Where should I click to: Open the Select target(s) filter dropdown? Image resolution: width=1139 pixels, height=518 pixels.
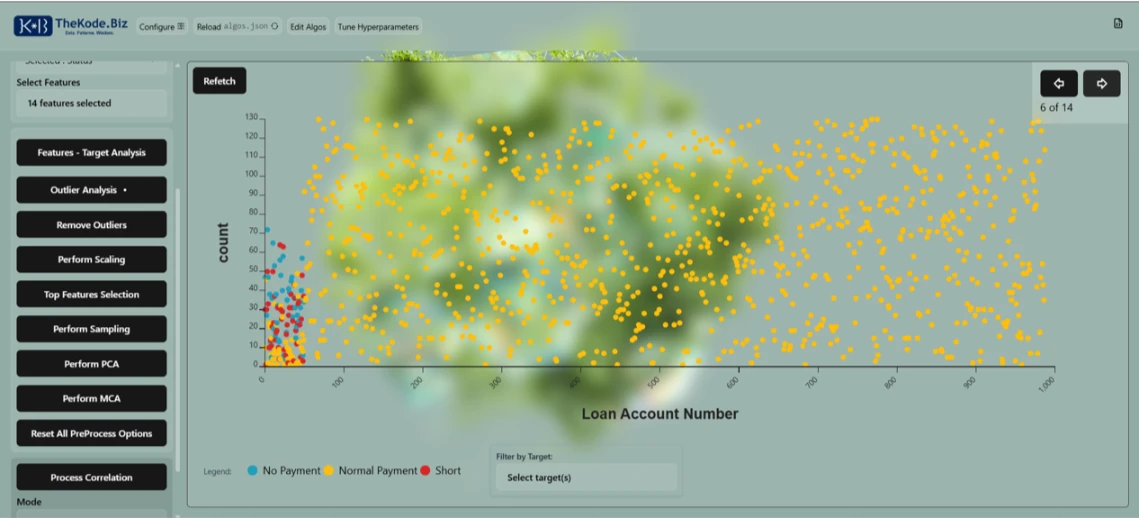pyautogui.click(x=585, y=478)
